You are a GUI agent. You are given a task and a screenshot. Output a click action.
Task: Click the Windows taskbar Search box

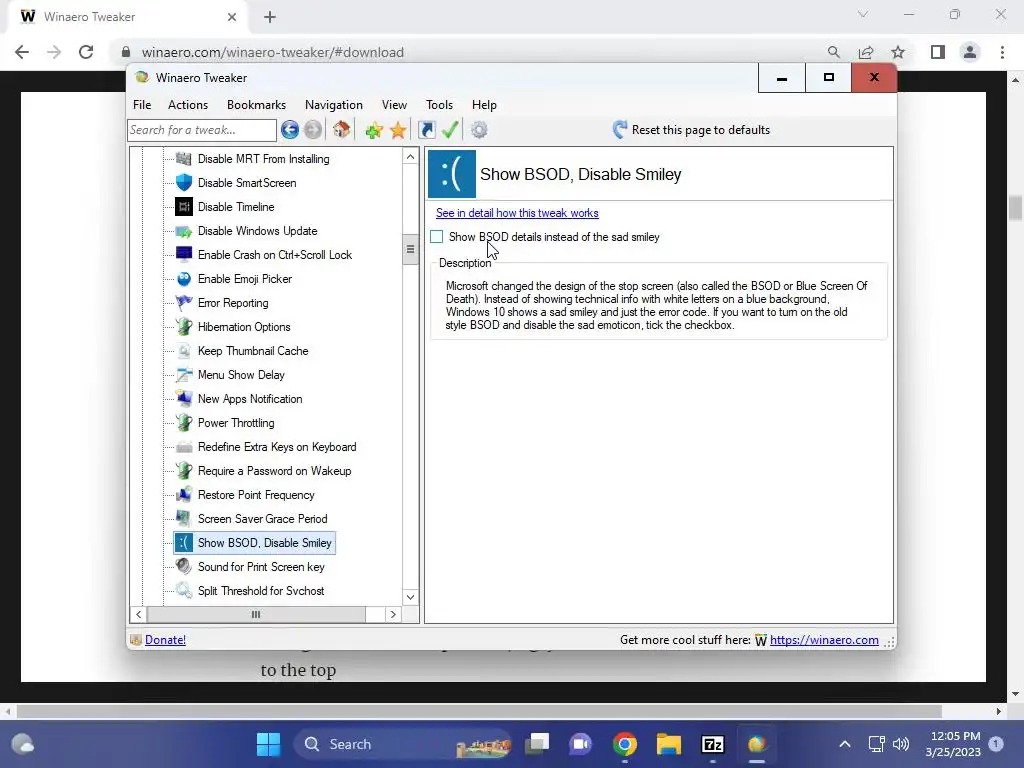[402, 744]
